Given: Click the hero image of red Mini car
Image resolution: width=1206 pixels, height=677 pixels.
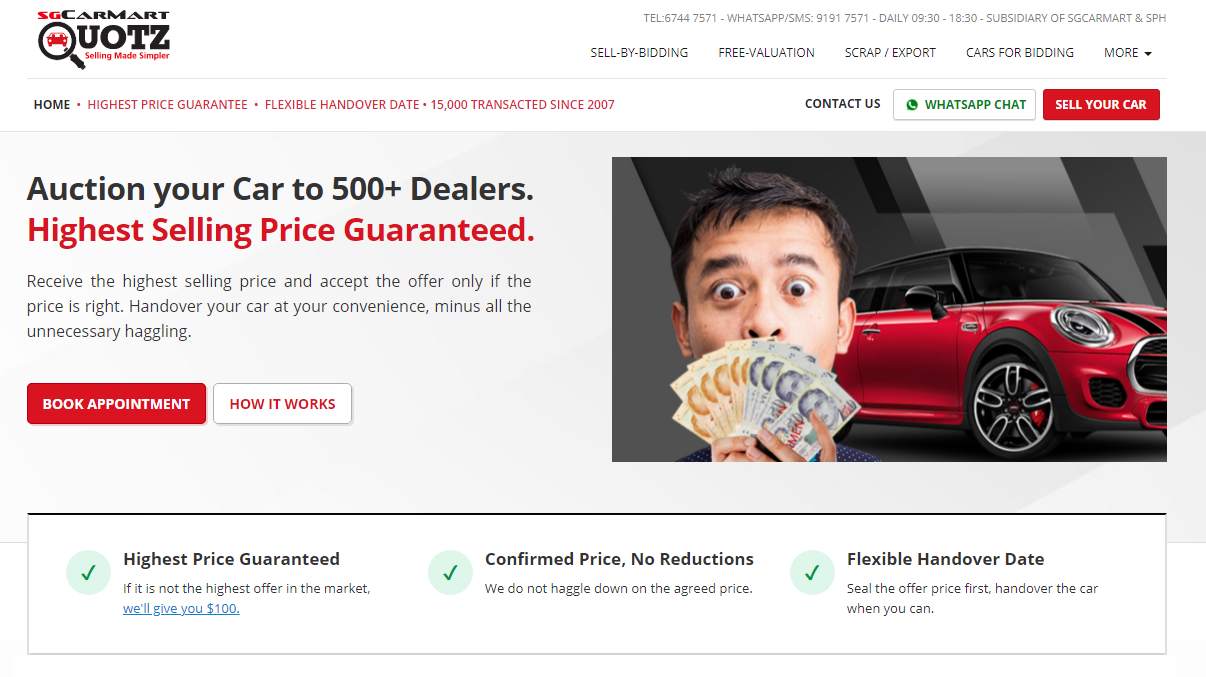Looking at the screenshot, I should point(889,309).
